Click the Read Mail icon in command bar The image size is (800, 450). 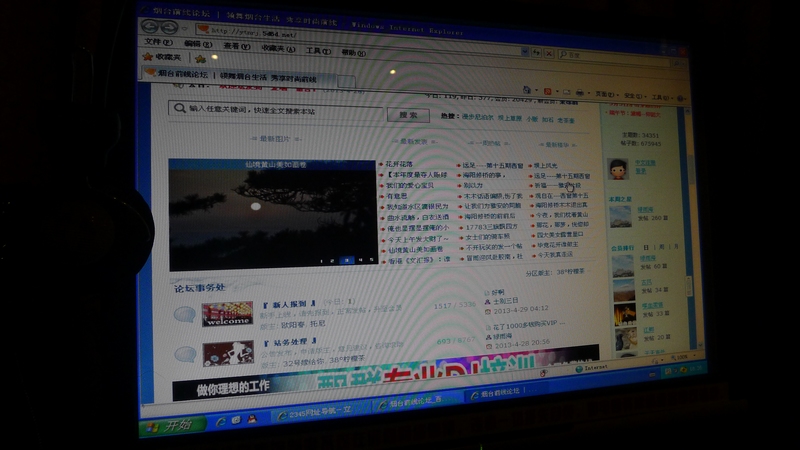tap(567, 92)
